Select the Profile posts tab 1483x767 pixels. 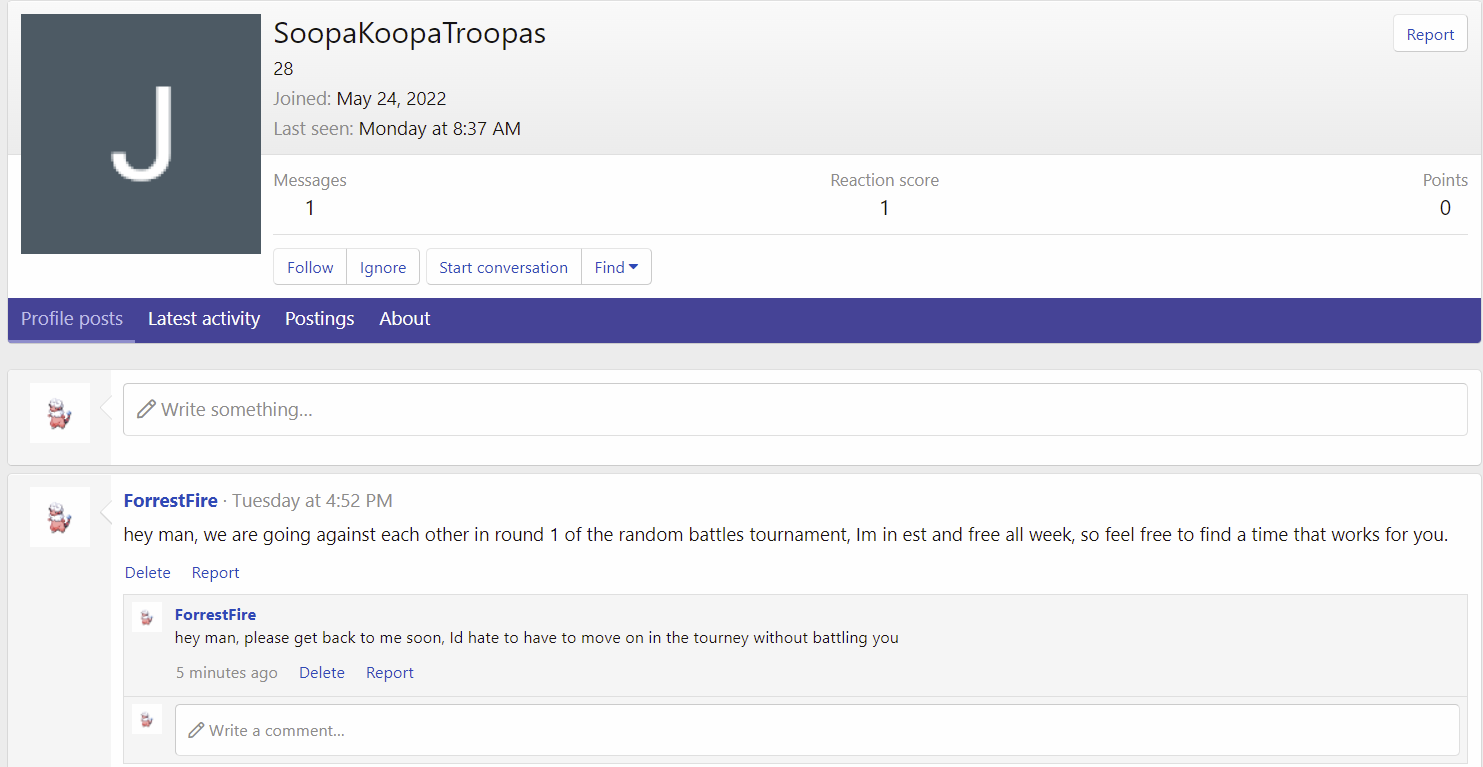pyautogui.click(x=72, y=319)
